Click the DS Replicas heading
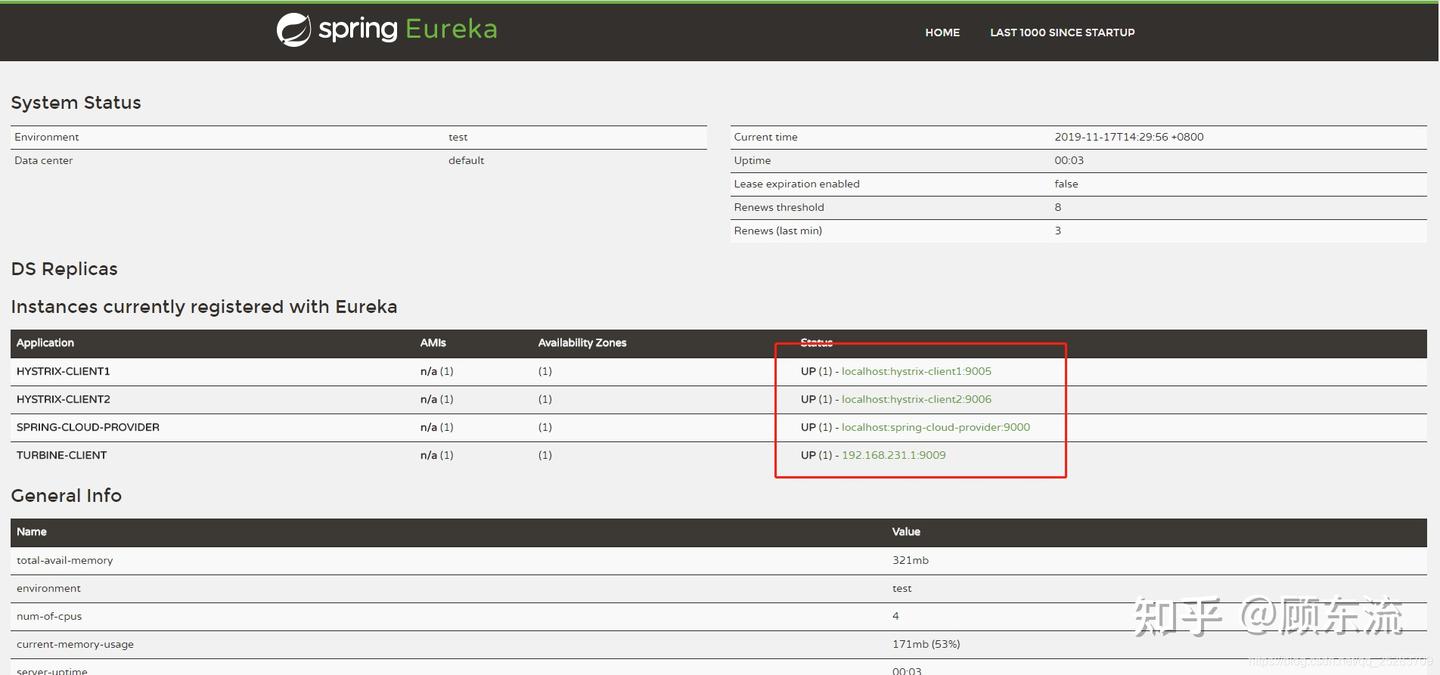The image size is (1440, 675). (x=64, y=269)
